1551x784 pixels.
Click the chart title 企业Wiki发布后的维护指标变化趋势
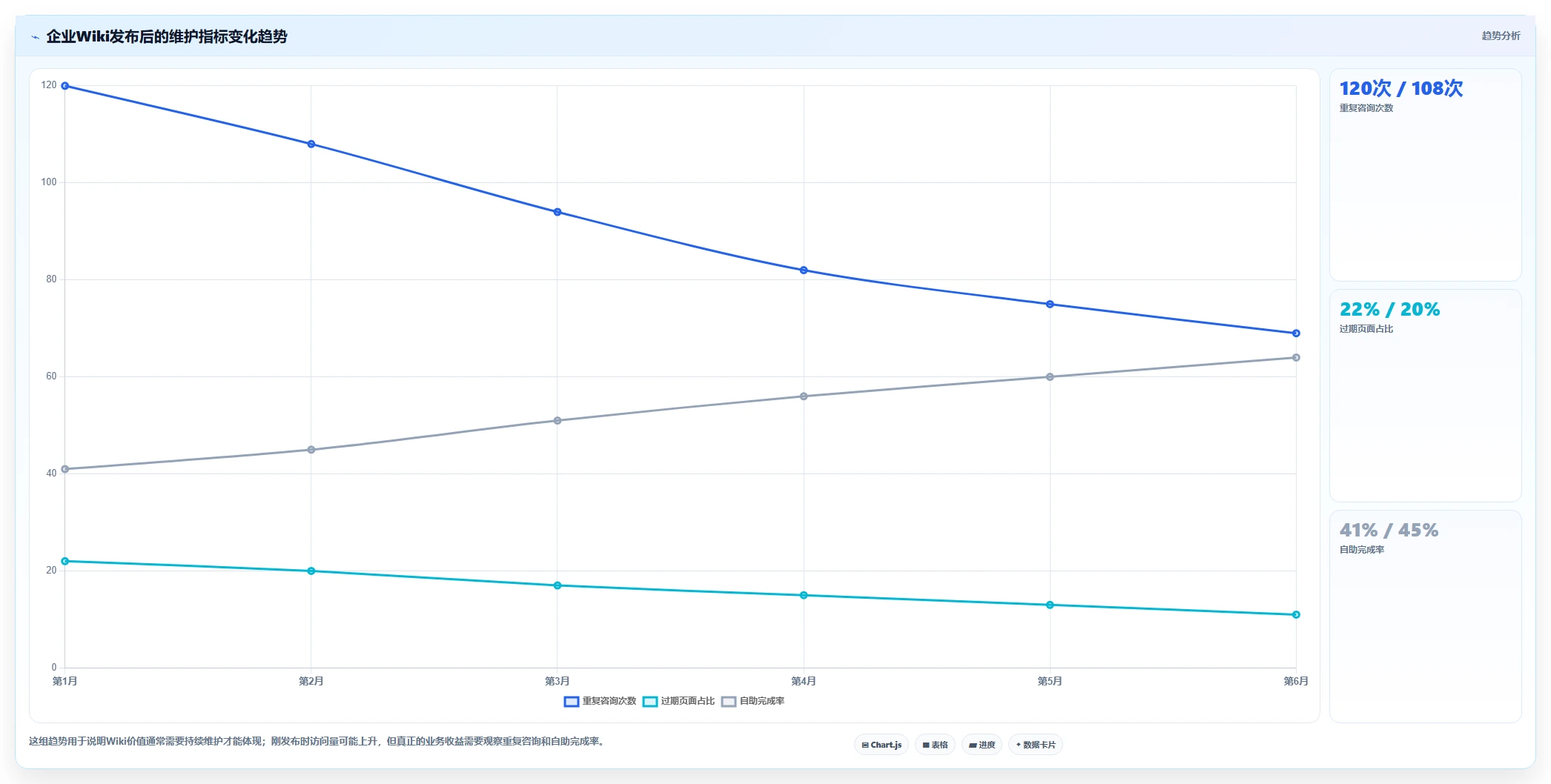(x=167, y=36)
